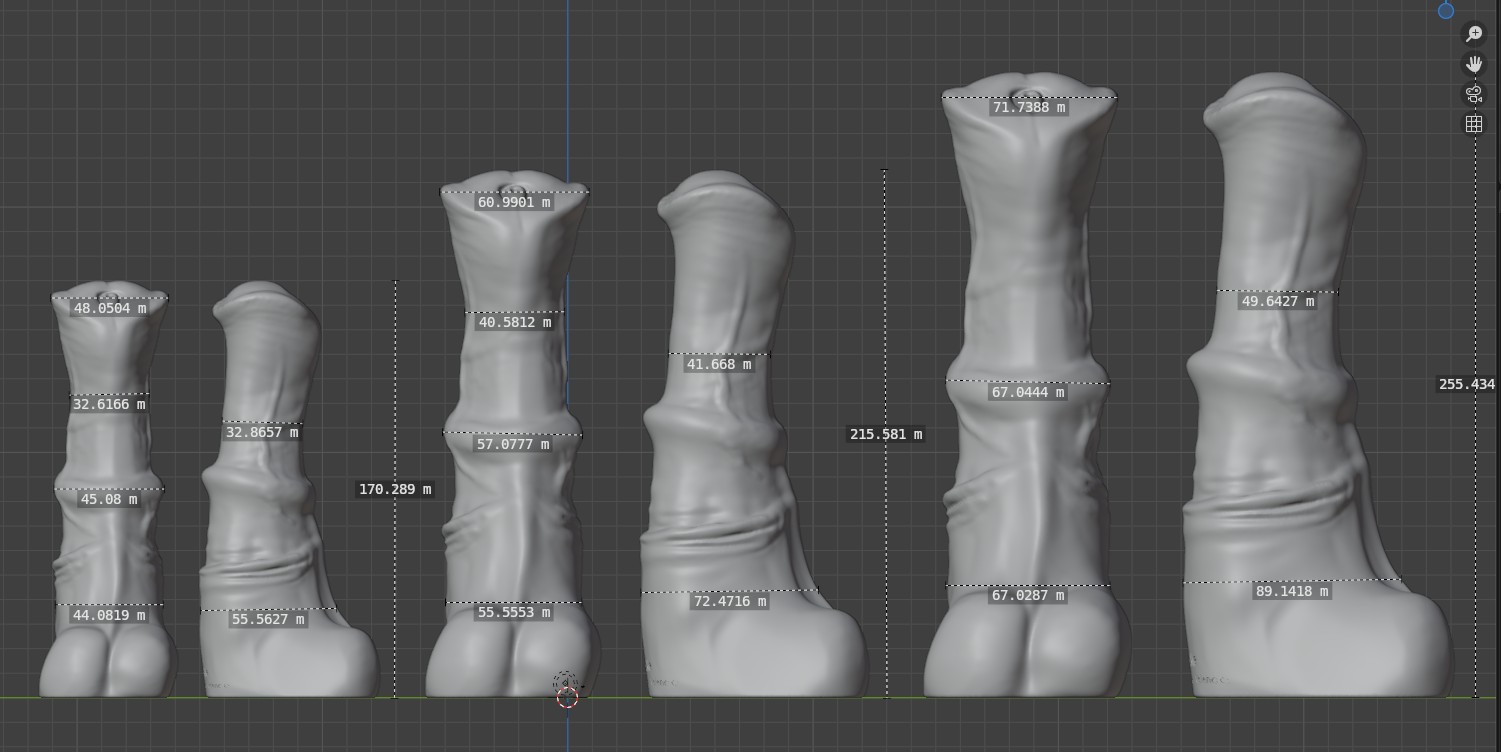
Task: Switch perspective/orthographic with the grid icon
Action: coord(1474,124)
